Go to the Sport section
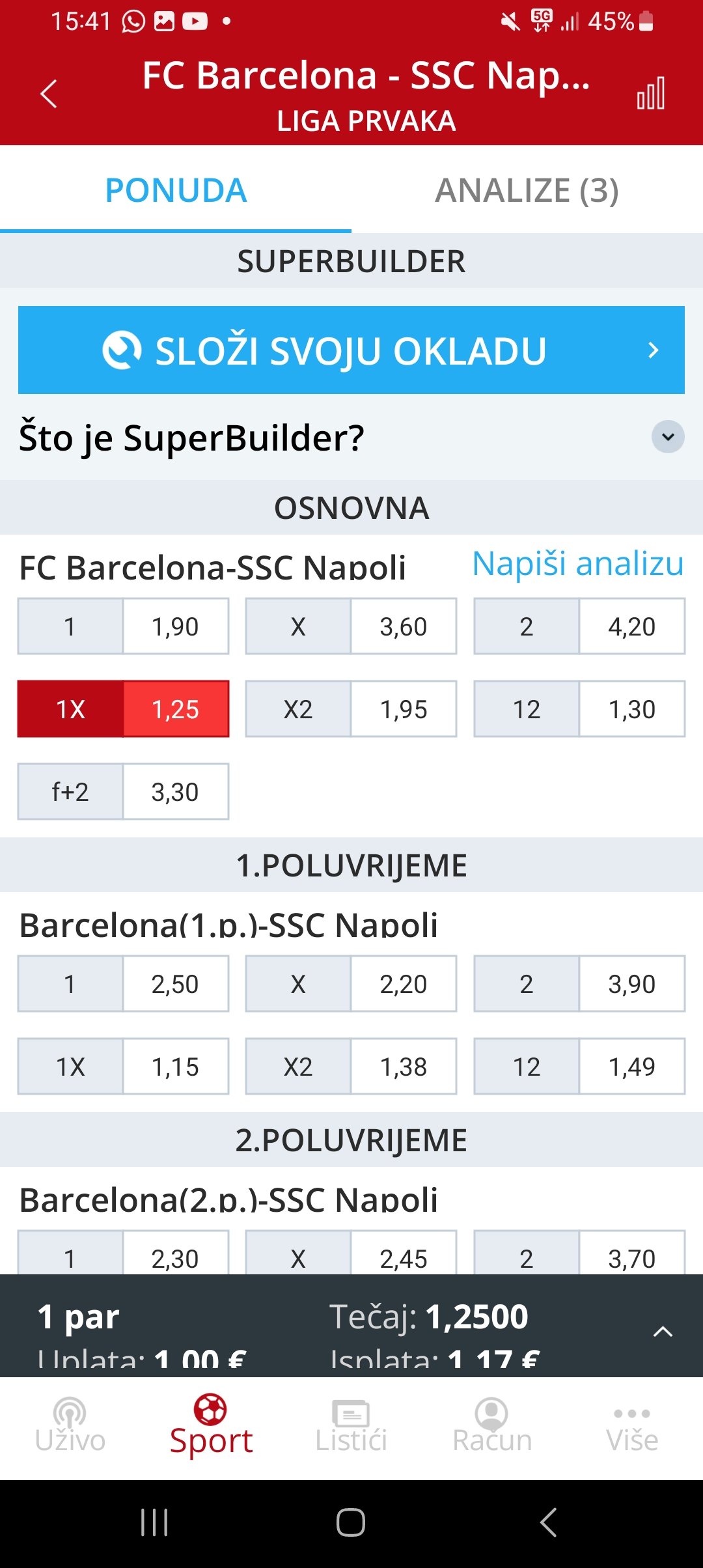The width and height of the screenshot is (703, 1568). pos(211,1426)
